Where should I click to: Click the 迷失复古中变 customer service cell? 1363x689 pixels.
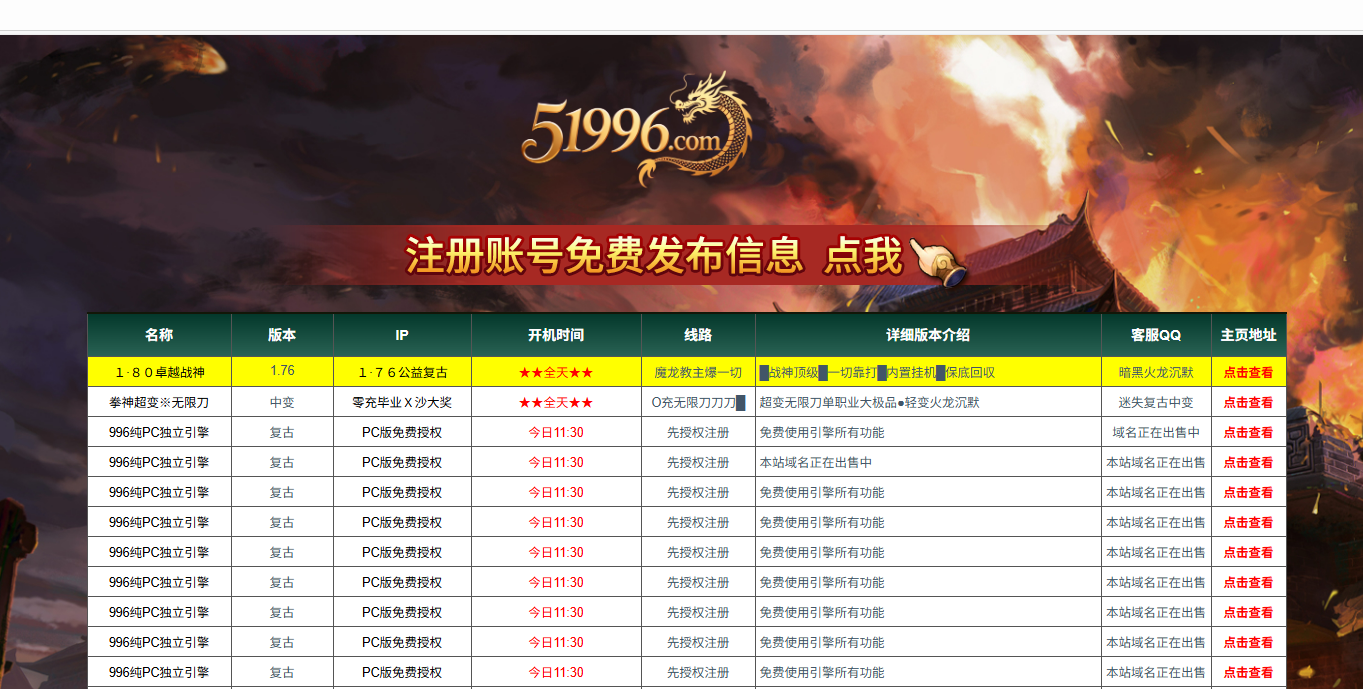[x=1156, y=403]
